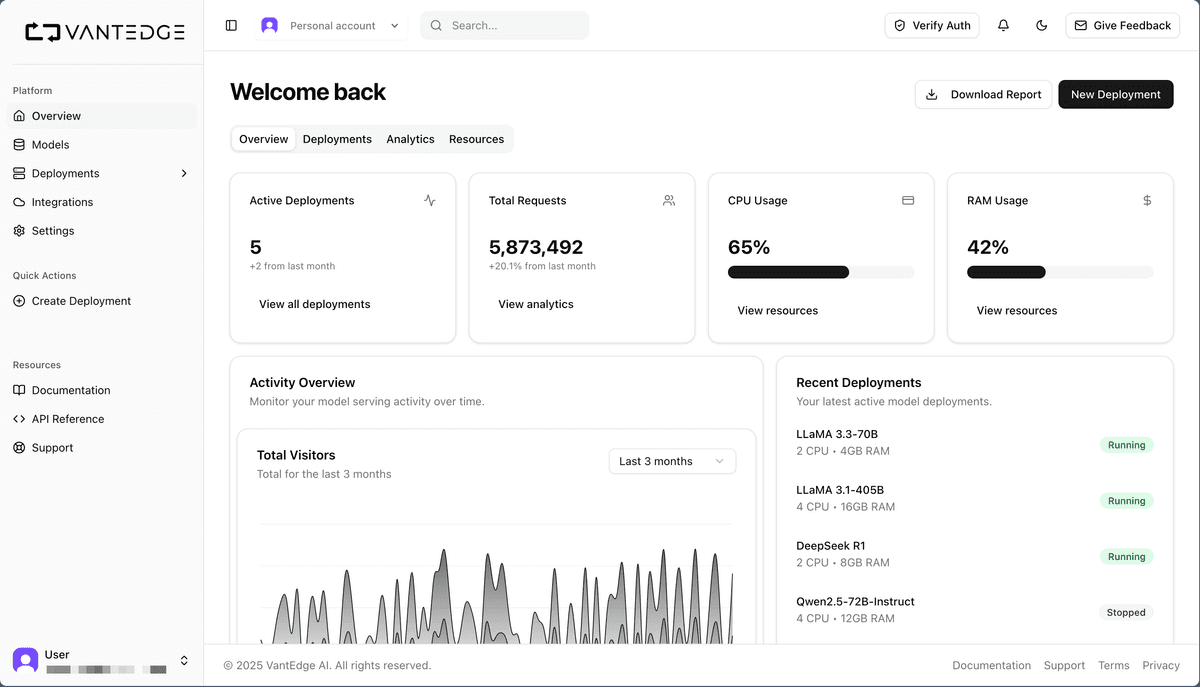Click inside the Search field
This screenshot has width=1200, height=687.
pyautogui.click(x=505, y=25)
